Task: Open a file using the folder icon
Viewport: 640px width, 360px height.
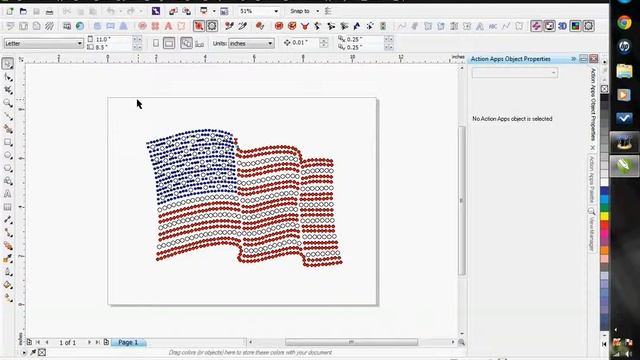Action: point(23,11)
